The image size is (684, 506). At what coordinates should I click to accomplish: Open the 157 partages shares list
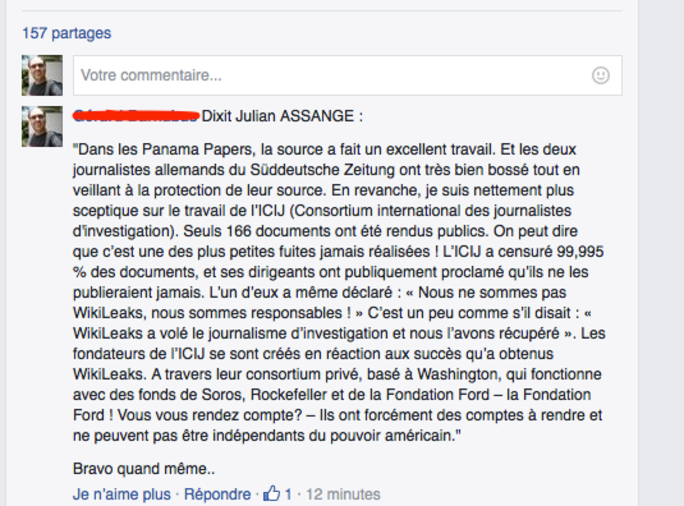point(67,33)
